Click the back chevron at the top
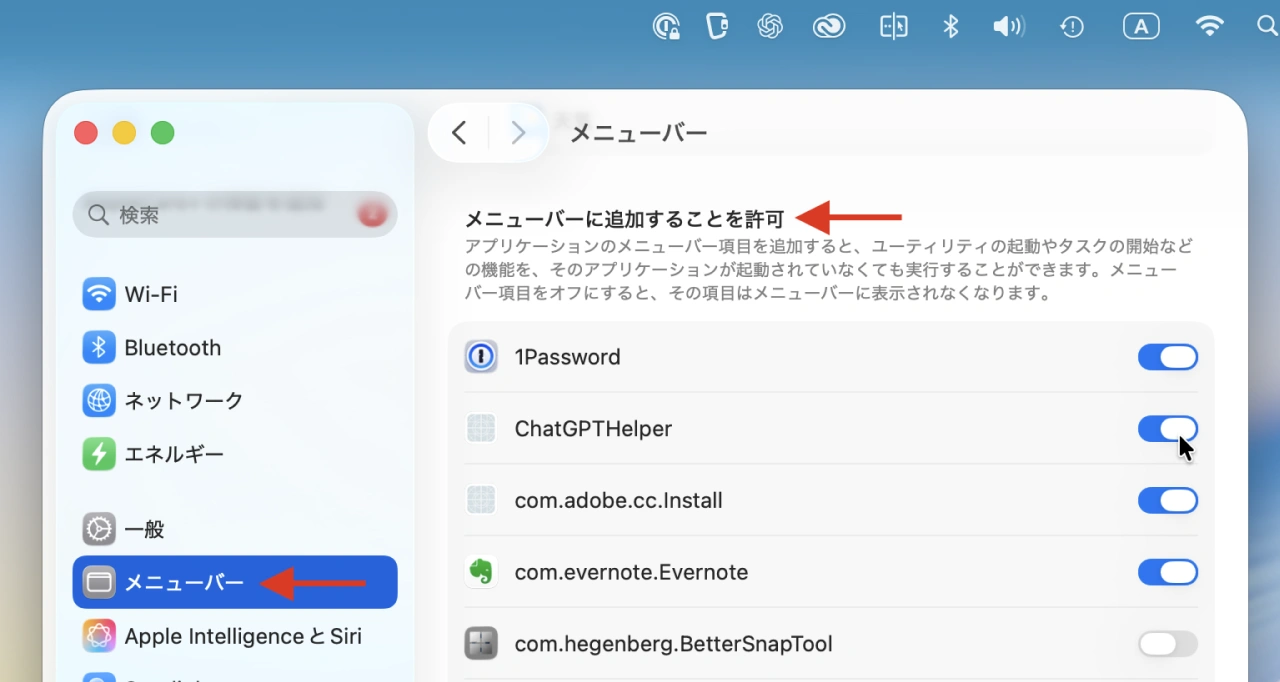This screenshot has height=682, width=1280. coord(459,132)
